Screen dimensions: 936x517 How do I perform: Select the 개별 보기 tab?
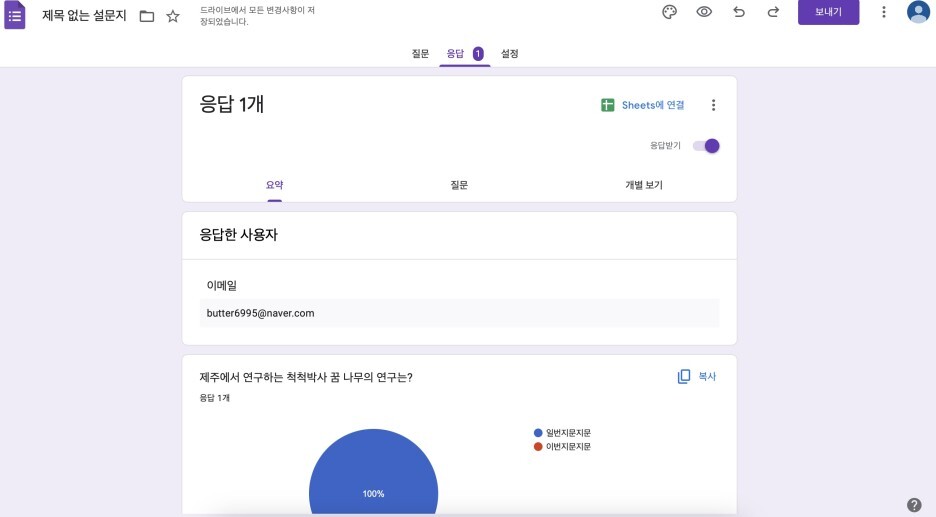tap(644, 185)
